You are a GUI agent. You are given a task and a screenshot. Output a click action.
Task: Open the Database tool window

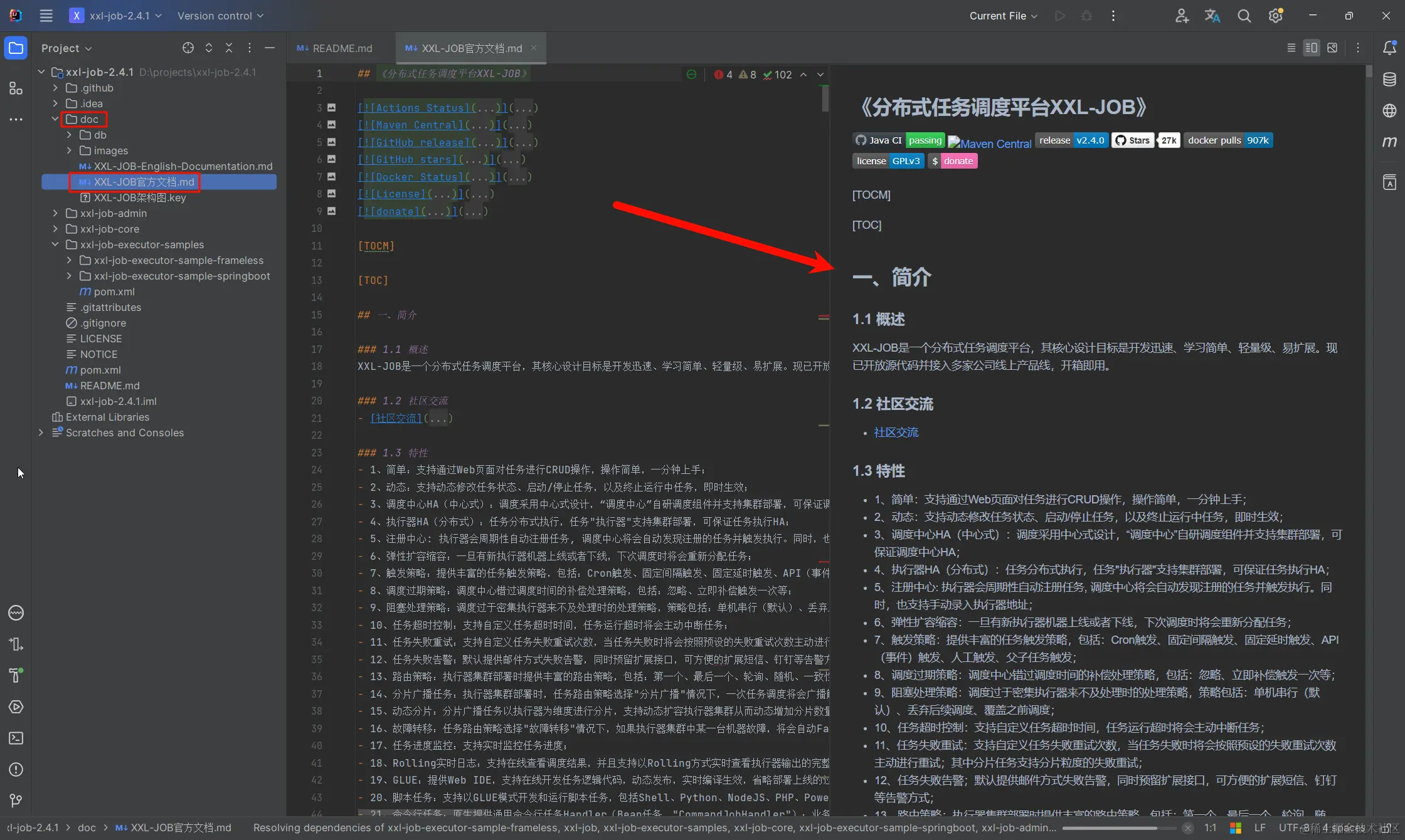tap(1389, 80)
